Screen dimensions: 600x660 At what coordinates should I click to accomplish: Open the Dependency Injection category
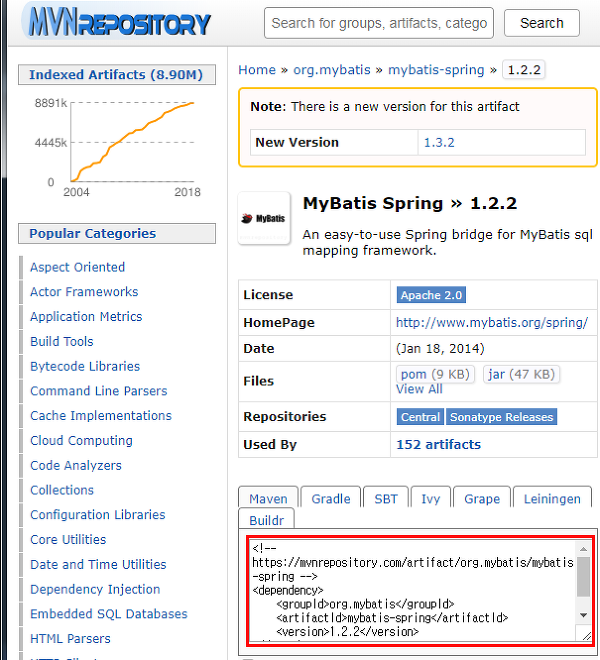click(x=95, y=589)
